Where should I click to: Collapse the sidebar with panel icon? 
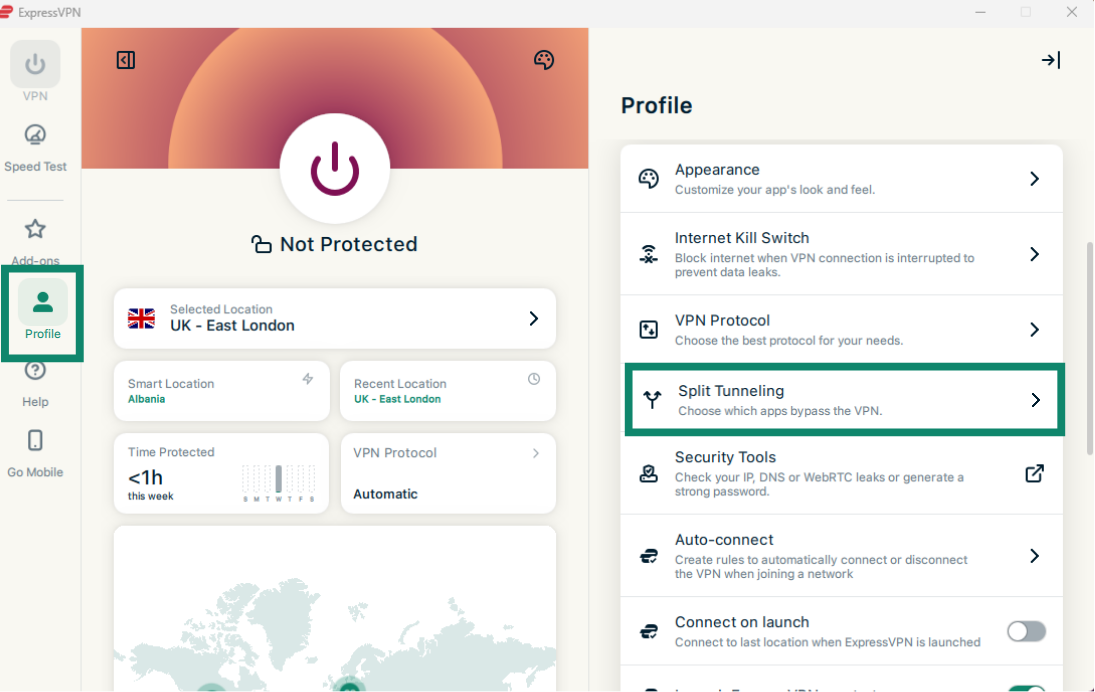tap(126, 60)
